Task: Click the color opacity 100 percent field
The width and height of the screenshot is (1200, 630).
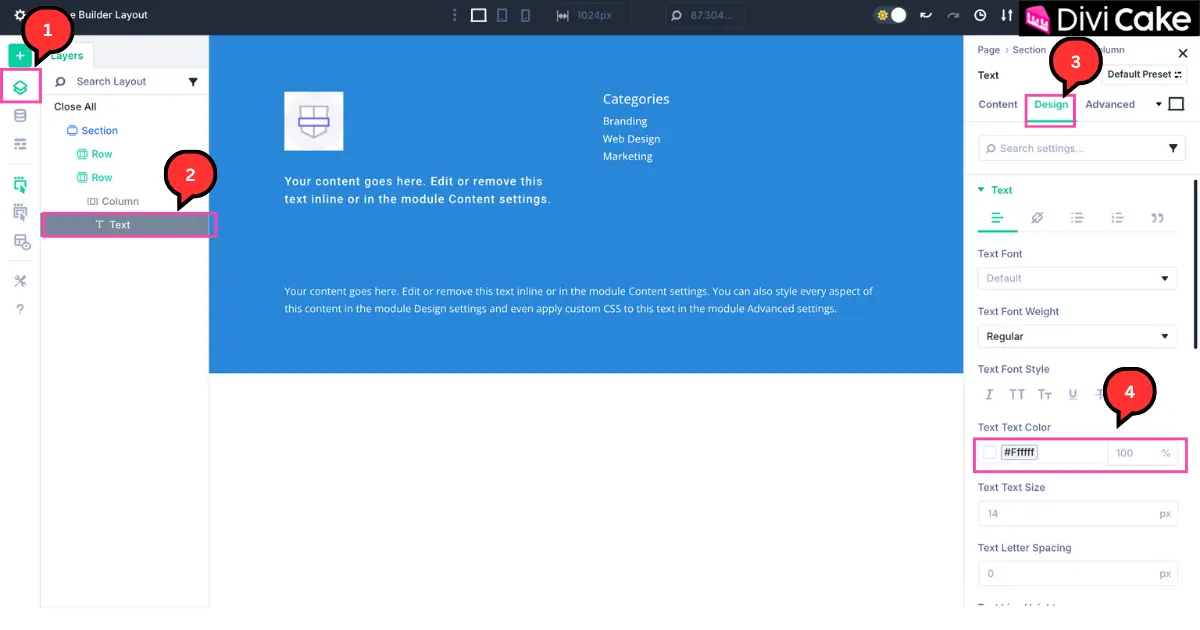Action: pos(1141,453)
